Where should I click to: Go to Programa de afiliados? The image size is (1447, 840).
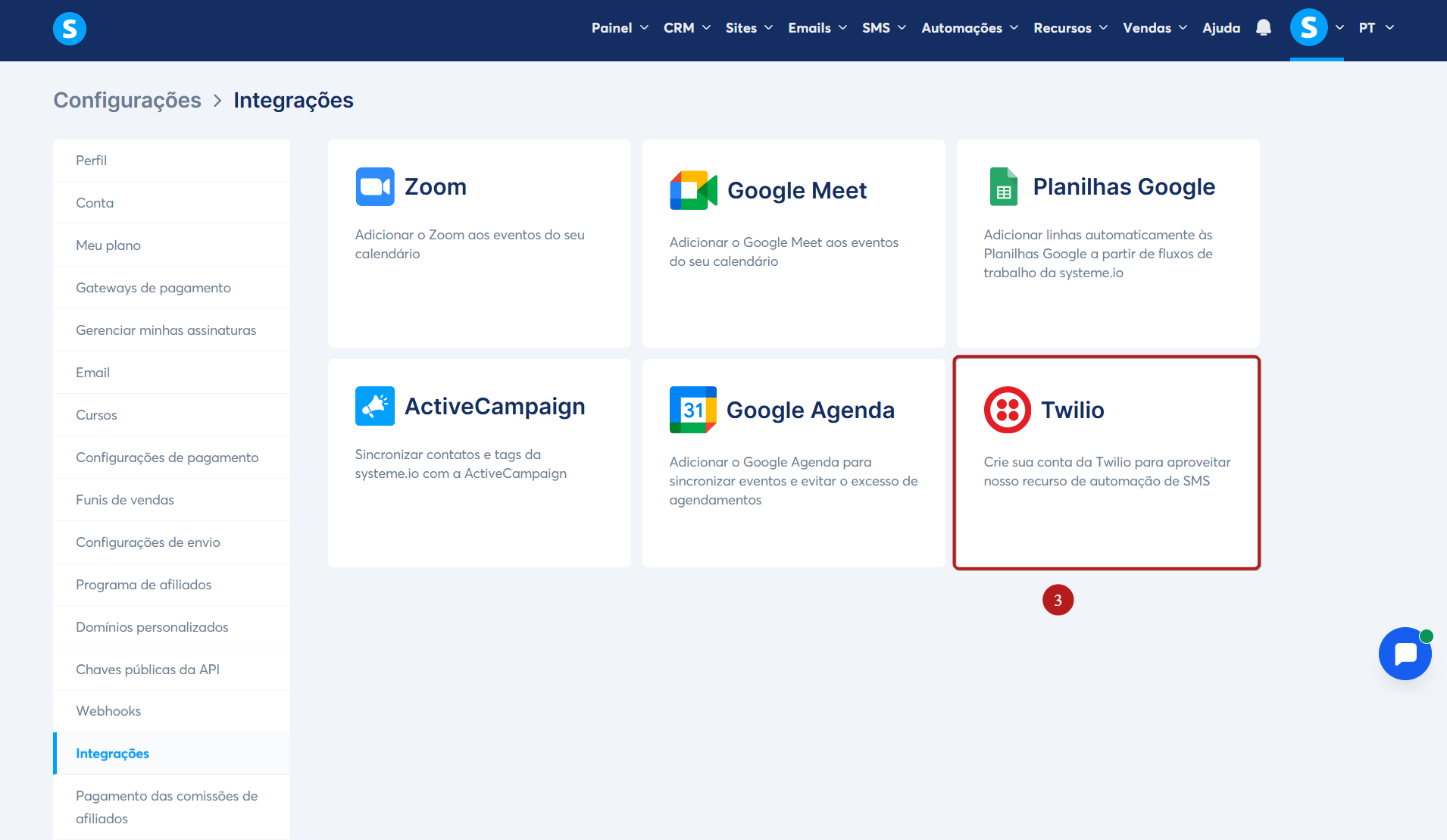(171, 585)
